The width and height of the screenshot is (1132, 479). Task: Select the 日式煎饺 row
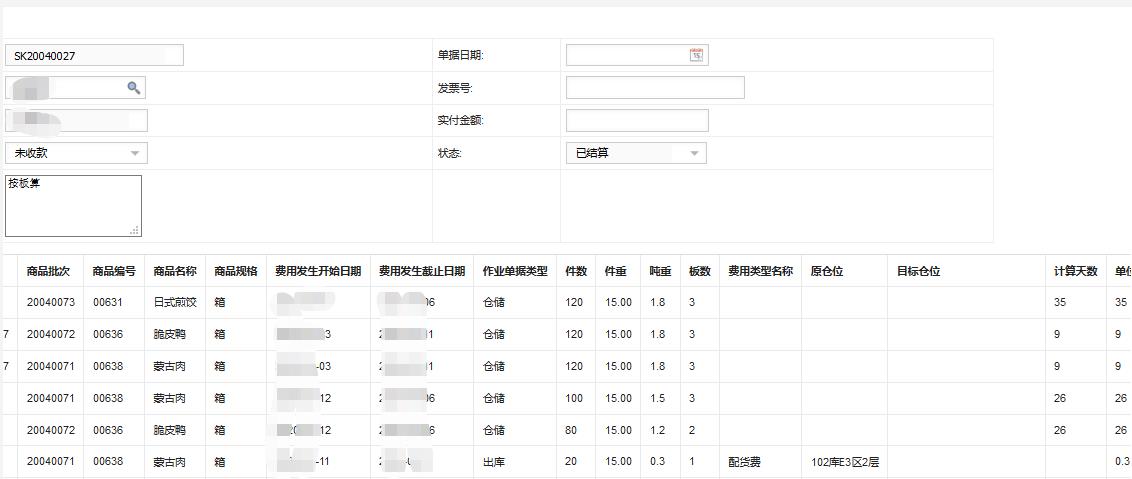(175, 303)
